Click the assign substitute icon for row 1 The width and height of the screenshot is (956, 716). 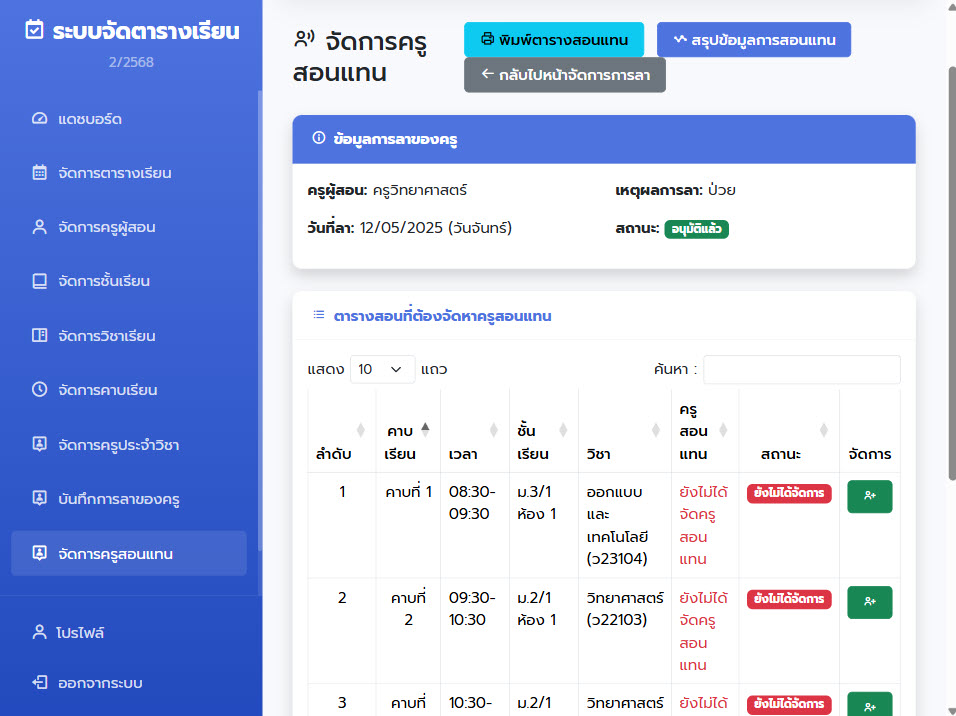869,496
